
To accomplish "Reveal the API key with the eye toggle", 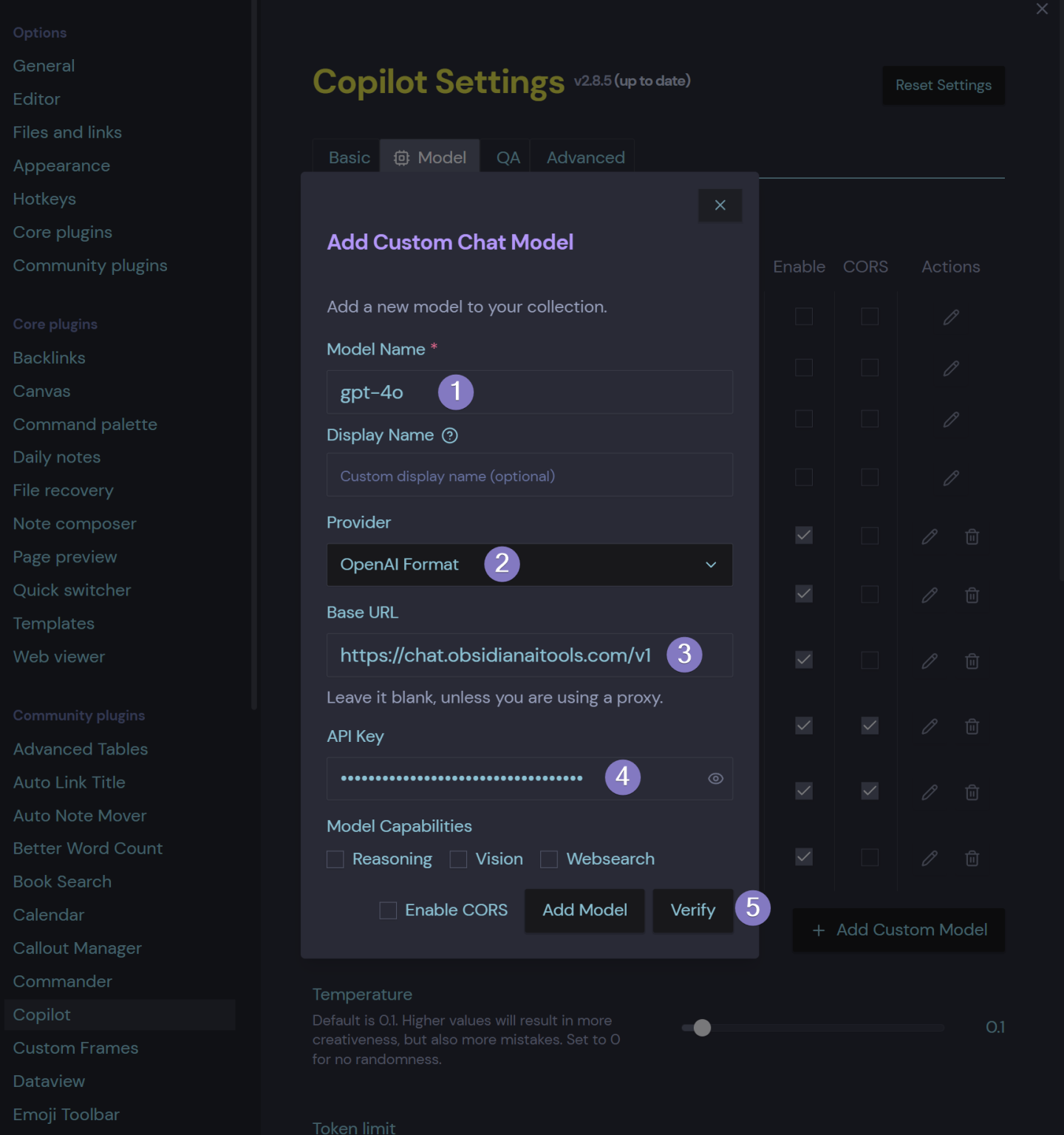I will [x=715, y=778].
